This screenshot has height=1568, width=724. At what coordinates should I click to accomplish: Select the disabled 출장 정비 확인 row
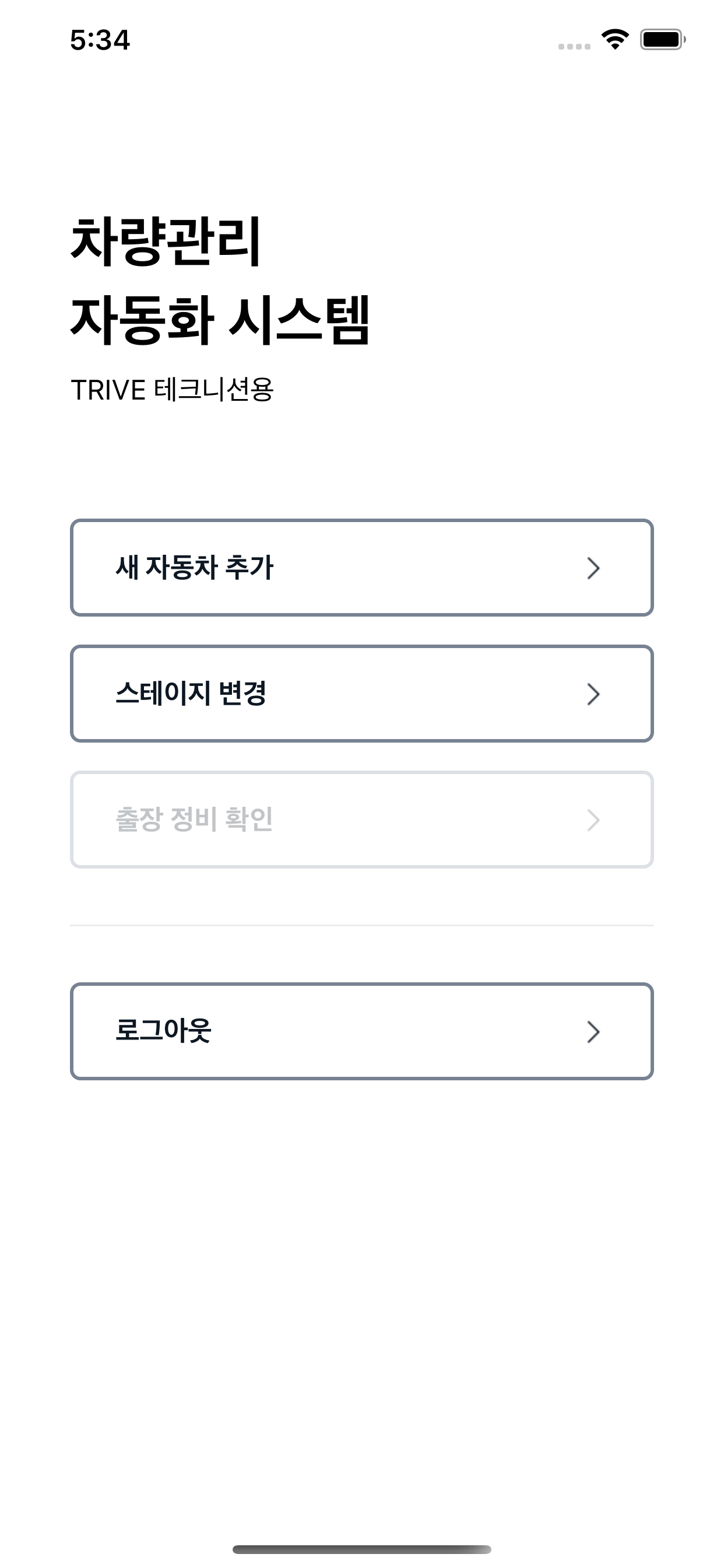click(361, 820)
